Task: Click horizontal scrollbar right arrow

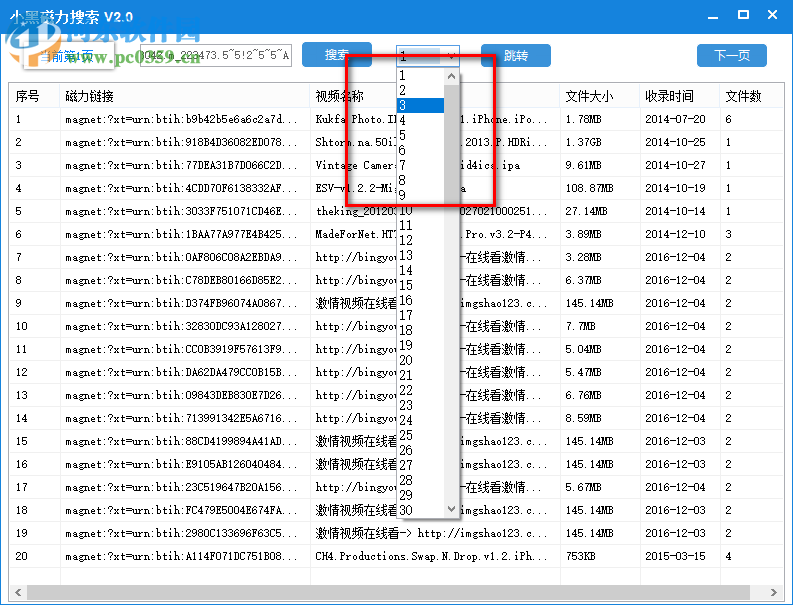Action: (774, 592)
